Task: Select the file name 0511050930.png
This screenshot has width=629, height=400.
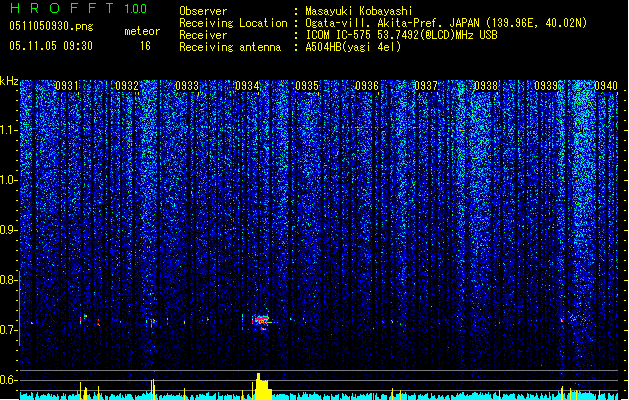Action: [x=51, y=26]
